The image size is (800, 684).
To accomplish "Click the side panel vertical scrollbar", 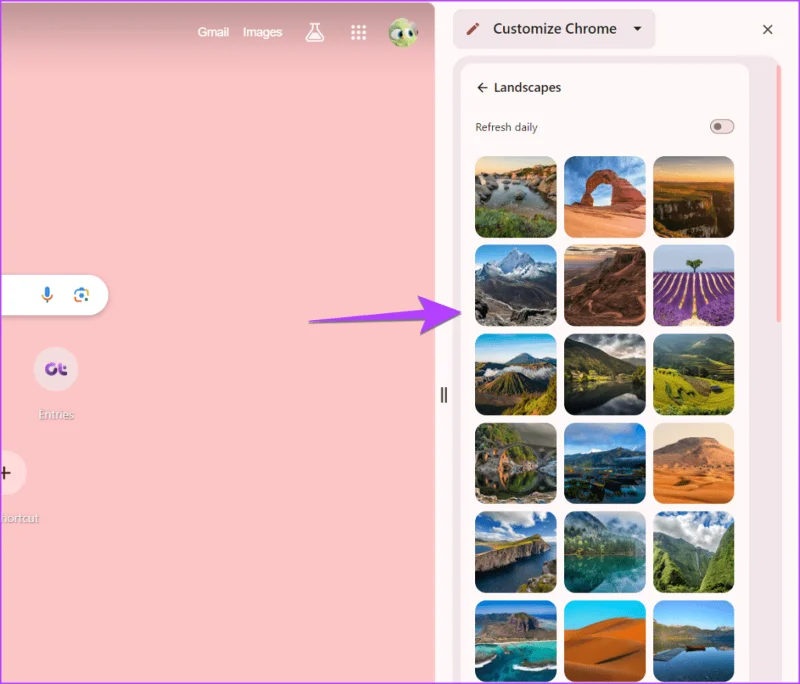I will point(779,194).
